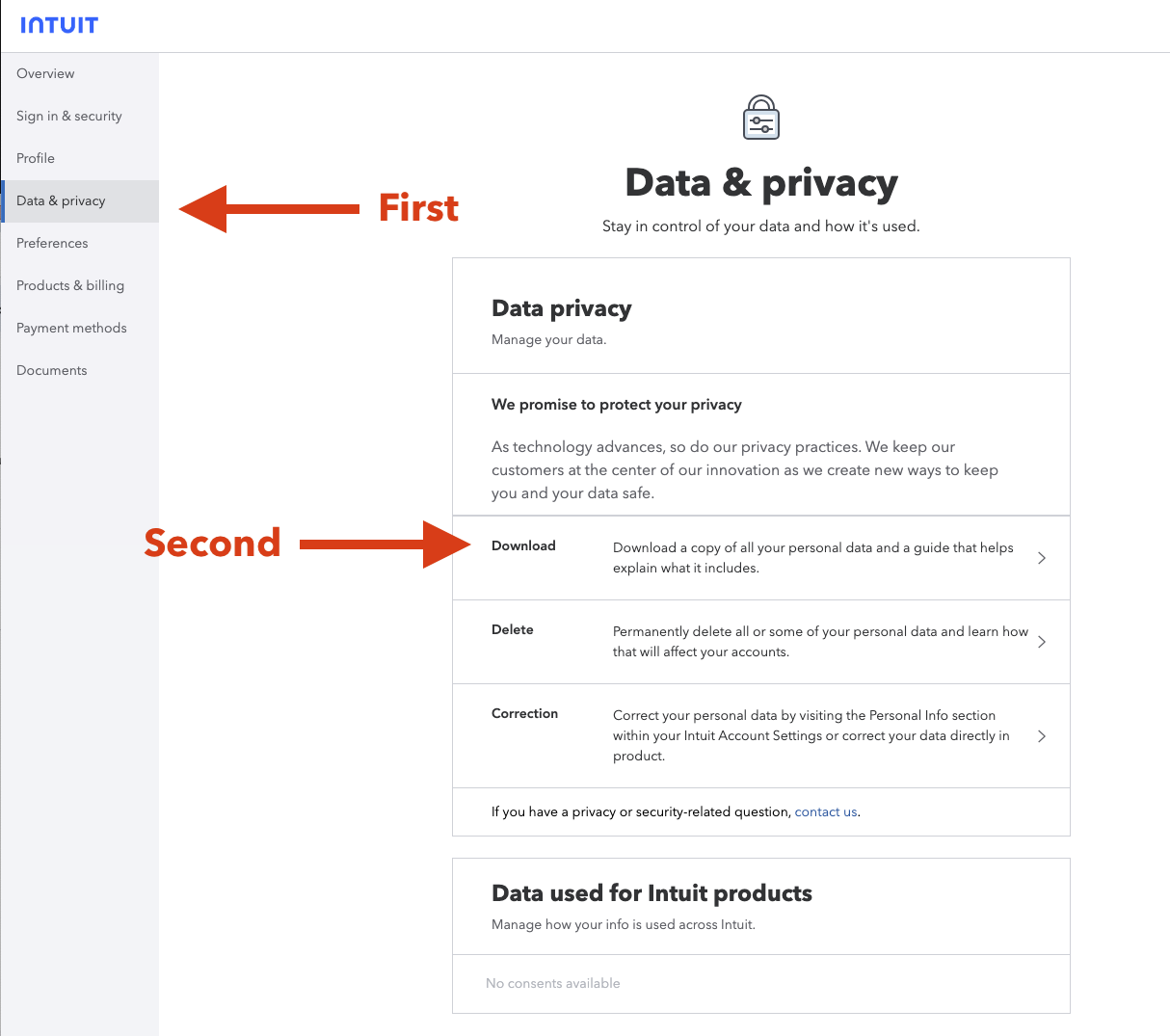The width and height of the screenshot is (1170, 1036).
Task: Click the contact us link
Action: (825, 811)
